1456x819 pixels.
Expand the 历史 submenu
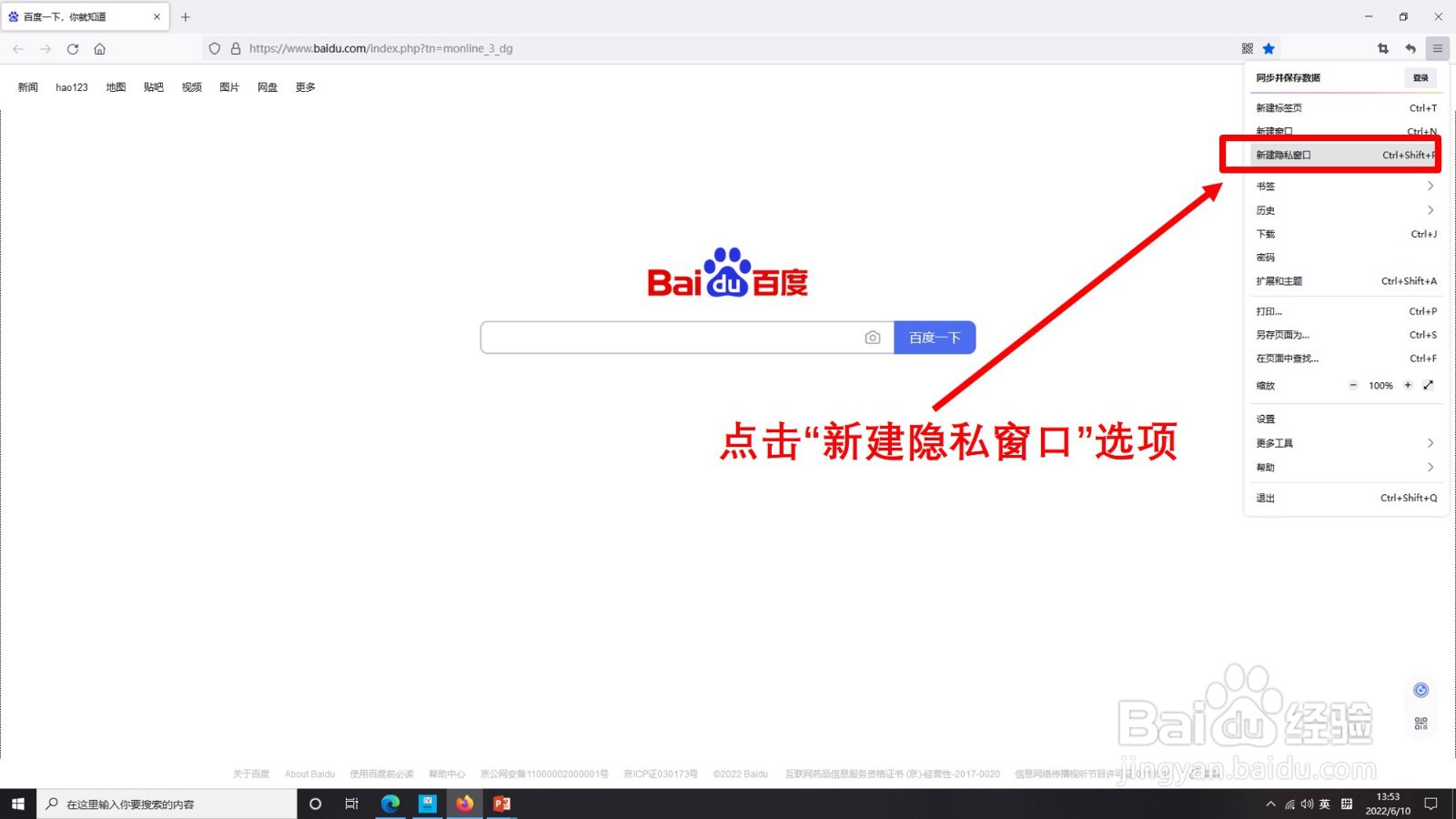(1345, 210)
